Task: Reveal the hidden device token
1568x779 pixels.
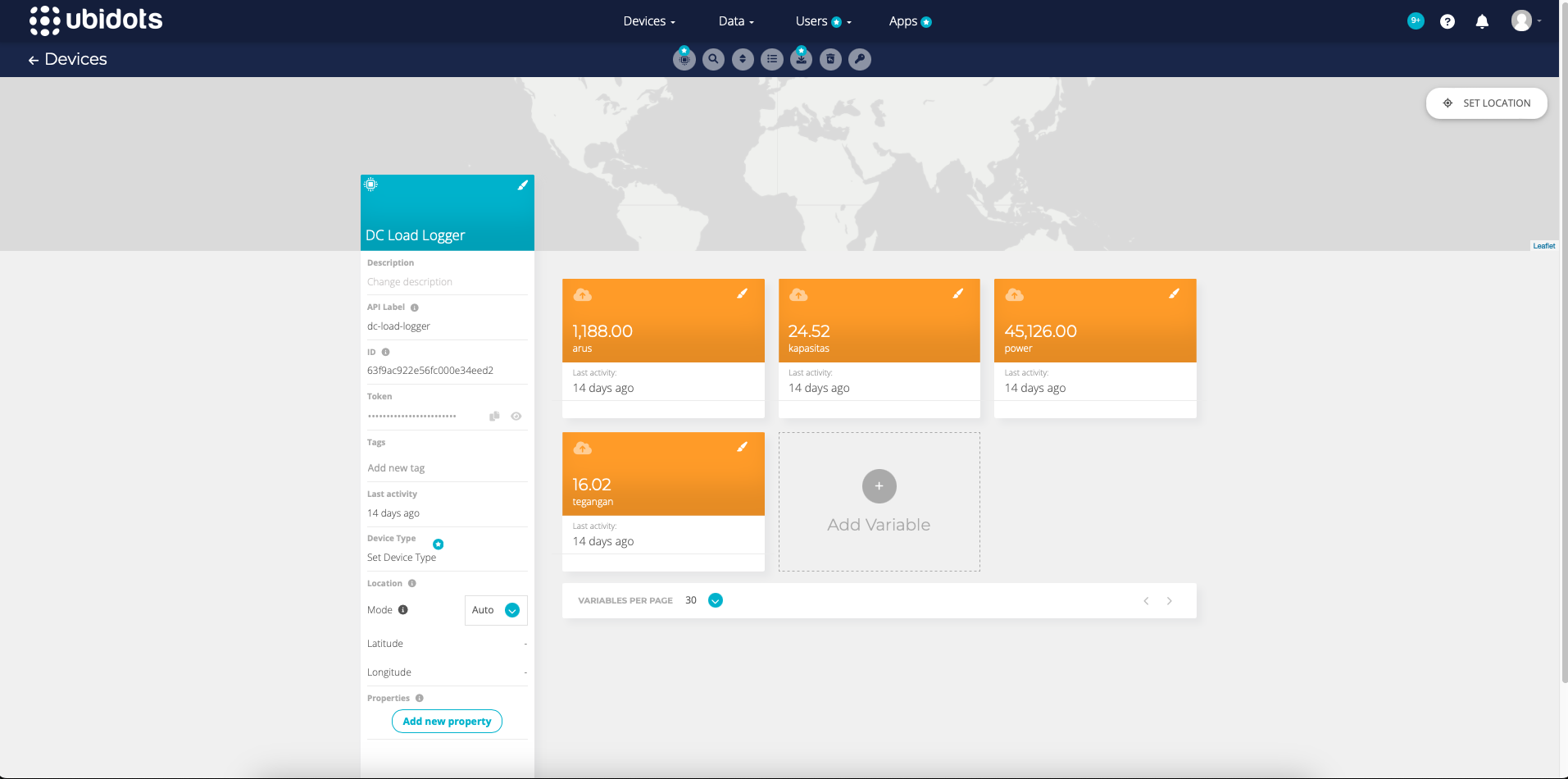Action: coord(516,417)
